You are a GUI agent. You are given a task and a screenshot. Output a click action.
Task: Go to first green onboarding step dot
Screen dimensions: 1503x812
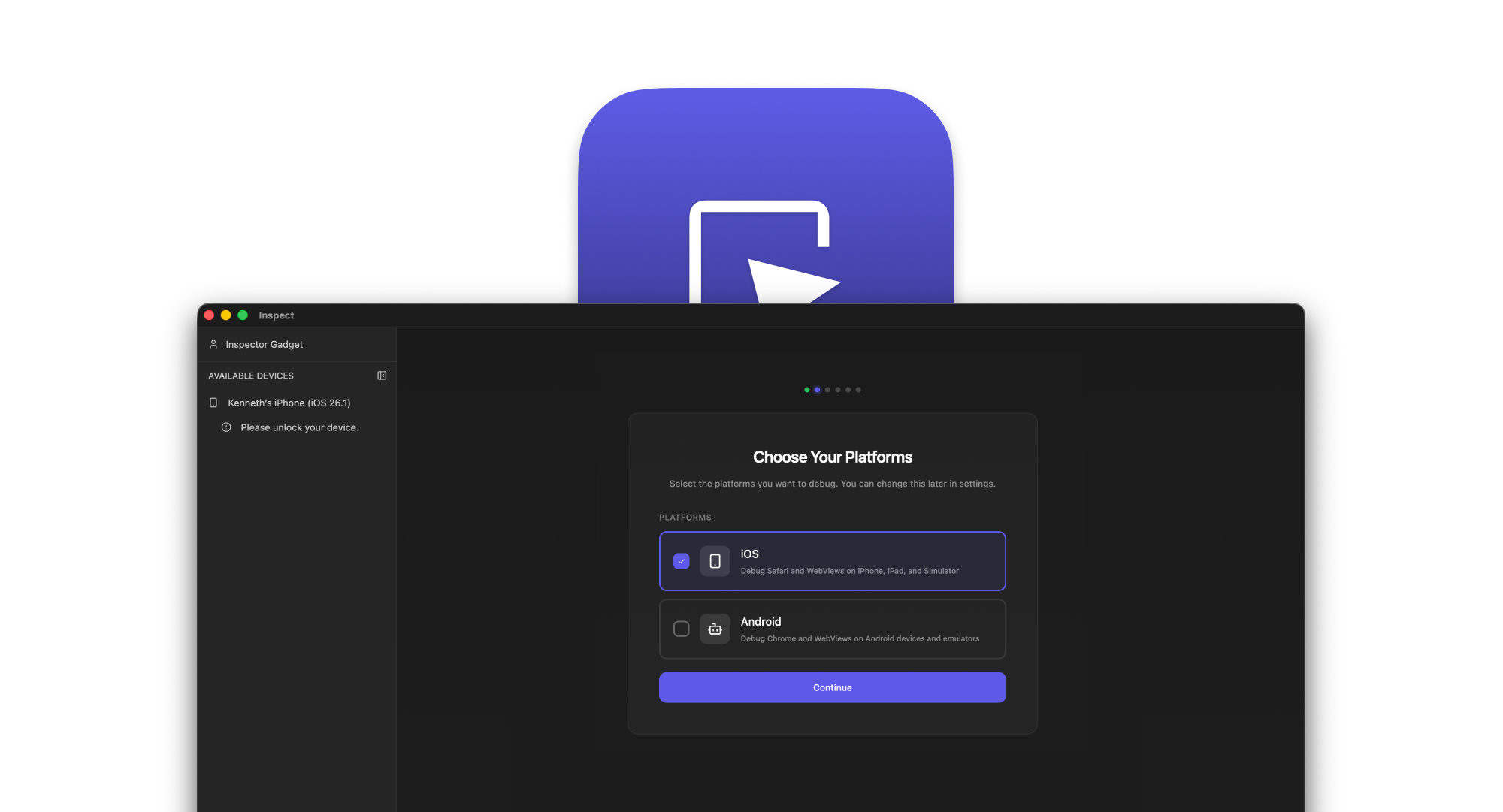(807, 390)
